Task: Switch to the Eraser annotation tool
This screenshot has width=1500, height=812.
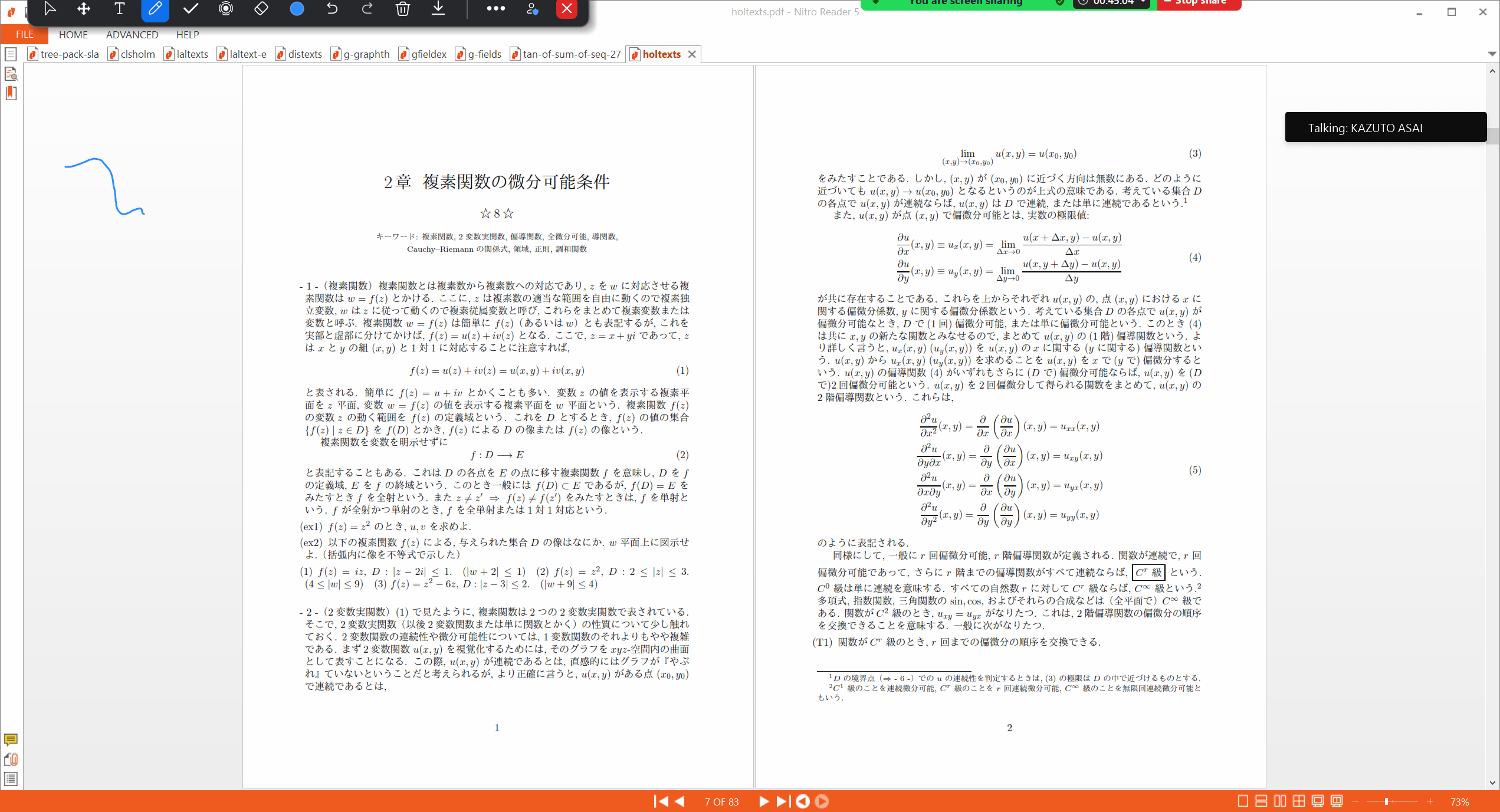Action: pos(261,9)
